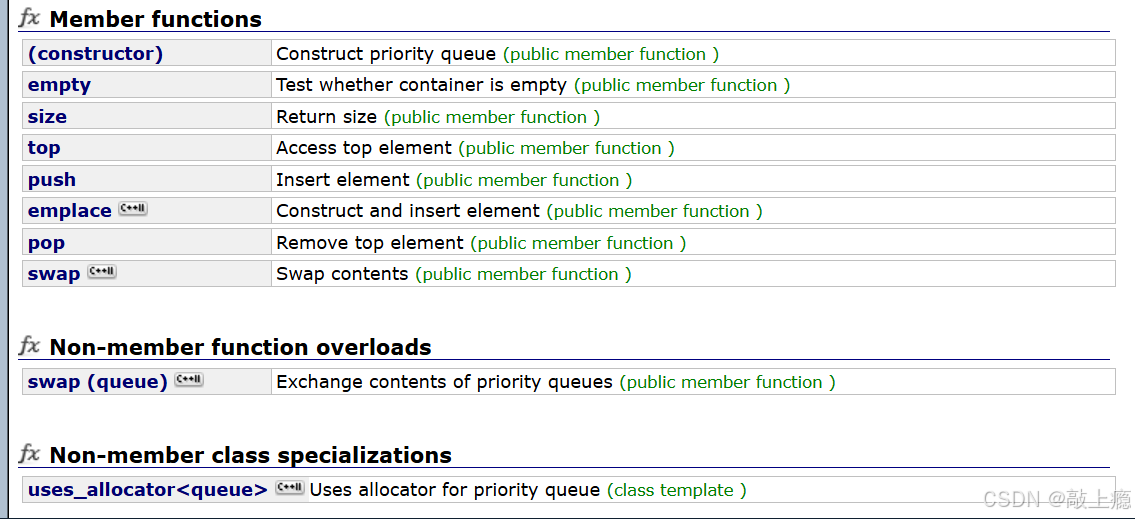This screenshot has width=1135, height=519.
Task: Open the (constructor) link
Action: (96, 54)
